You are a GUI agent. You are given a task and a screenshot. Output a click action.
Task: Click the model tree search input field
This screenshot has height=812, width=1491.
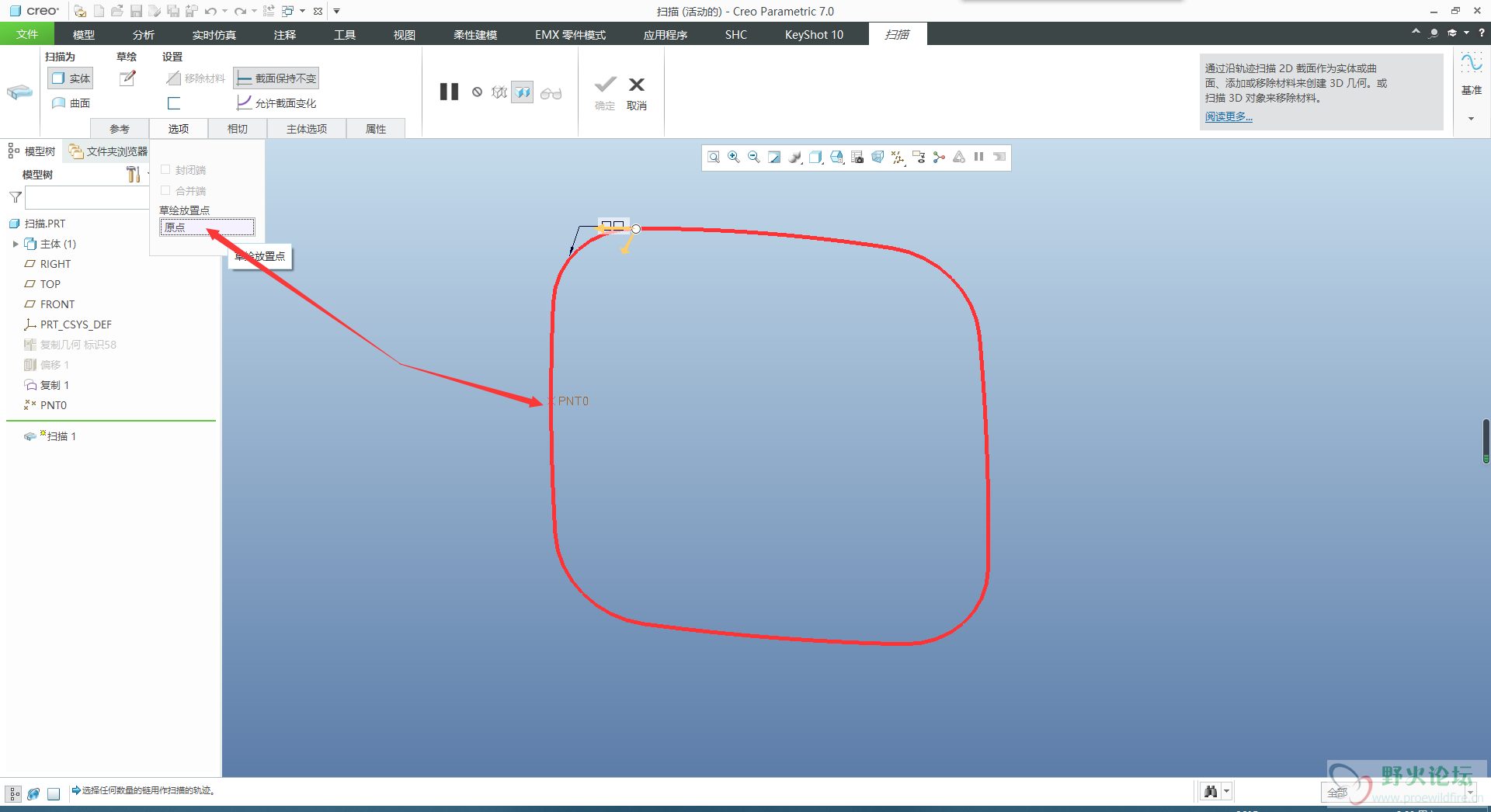click(86, 197)
